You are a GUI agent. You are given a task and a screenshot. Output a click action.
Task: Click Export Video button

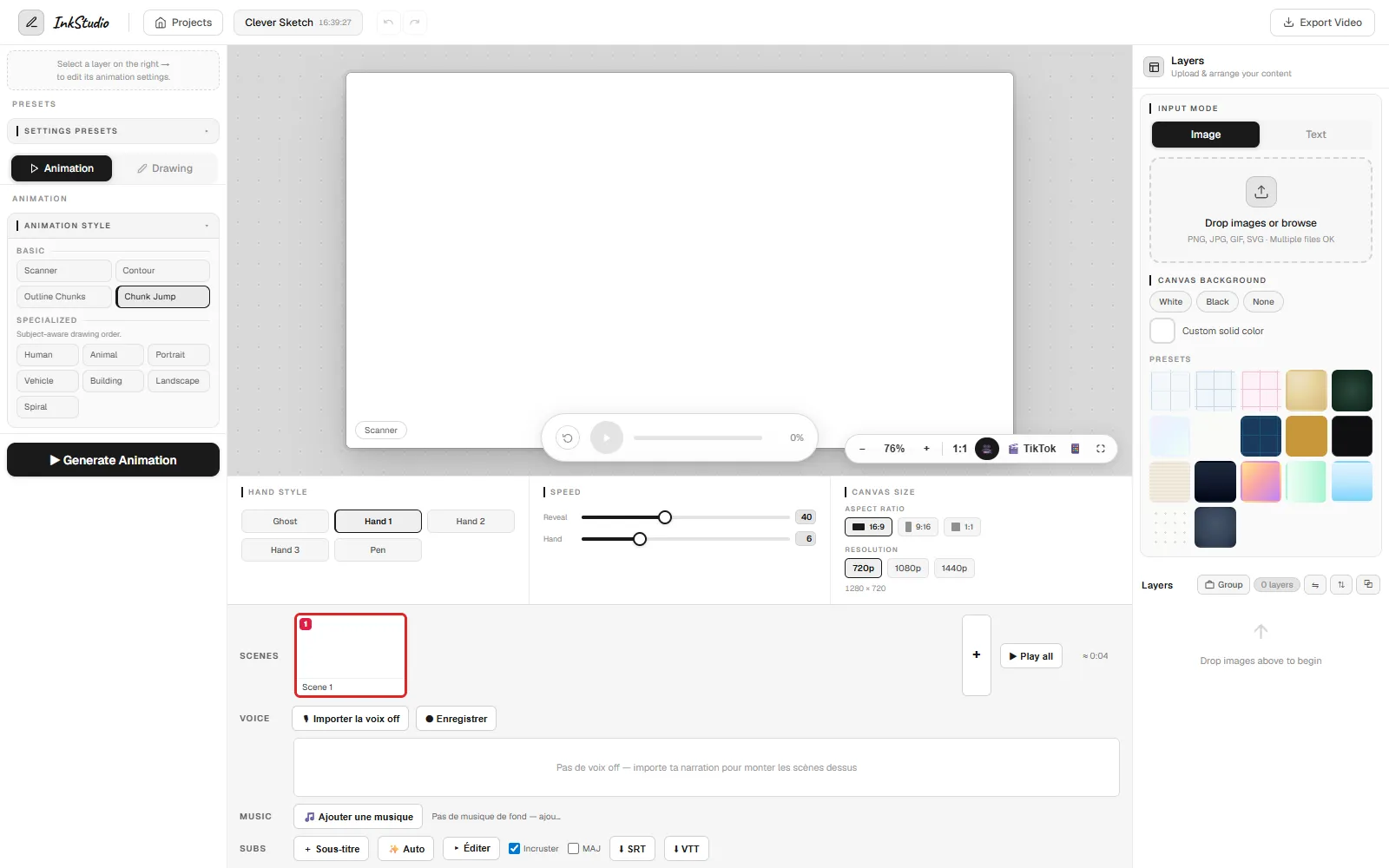(1322, 23)
